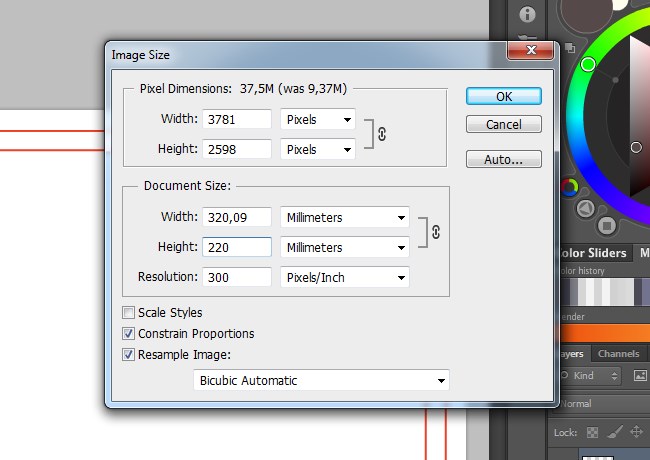650x460 pixels.
Task: Click the document Height input field
Action: [x=237, y=247]
